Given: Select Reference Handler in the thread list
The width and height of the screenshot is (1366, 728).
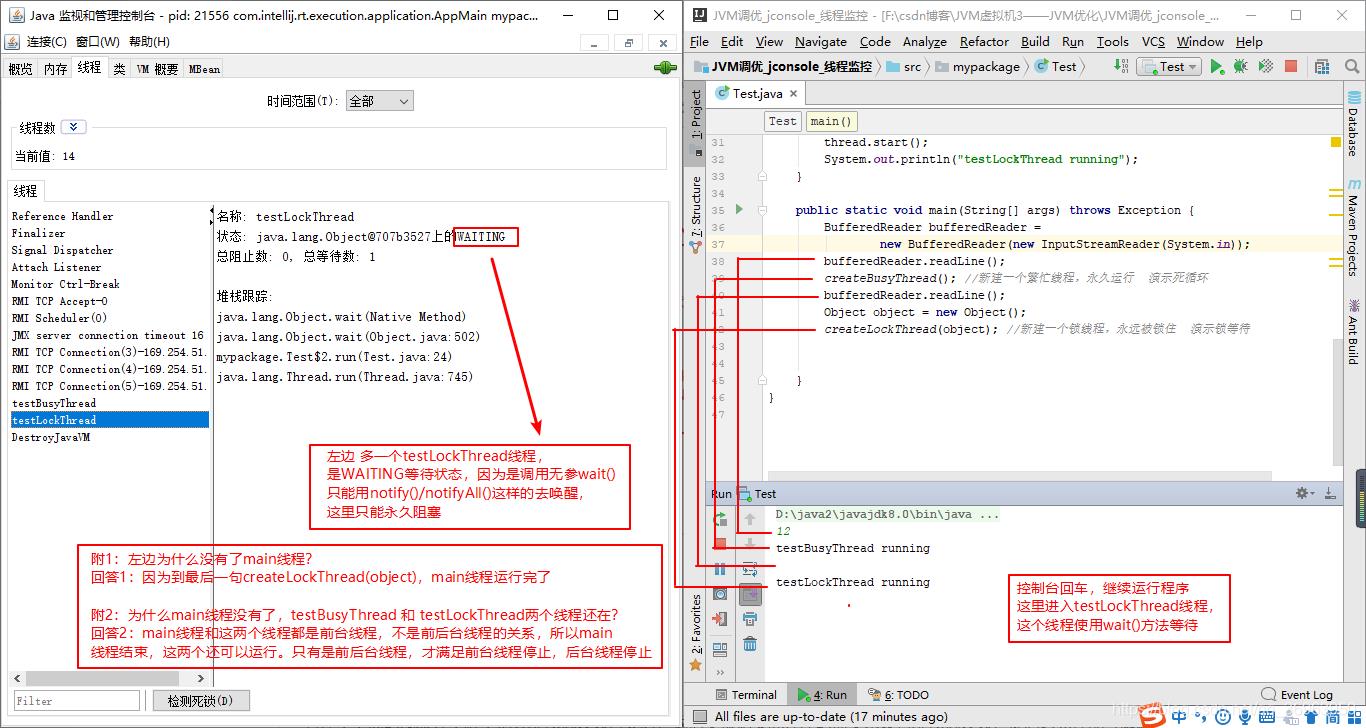Looking at the screenshot, I should point(109,216).
